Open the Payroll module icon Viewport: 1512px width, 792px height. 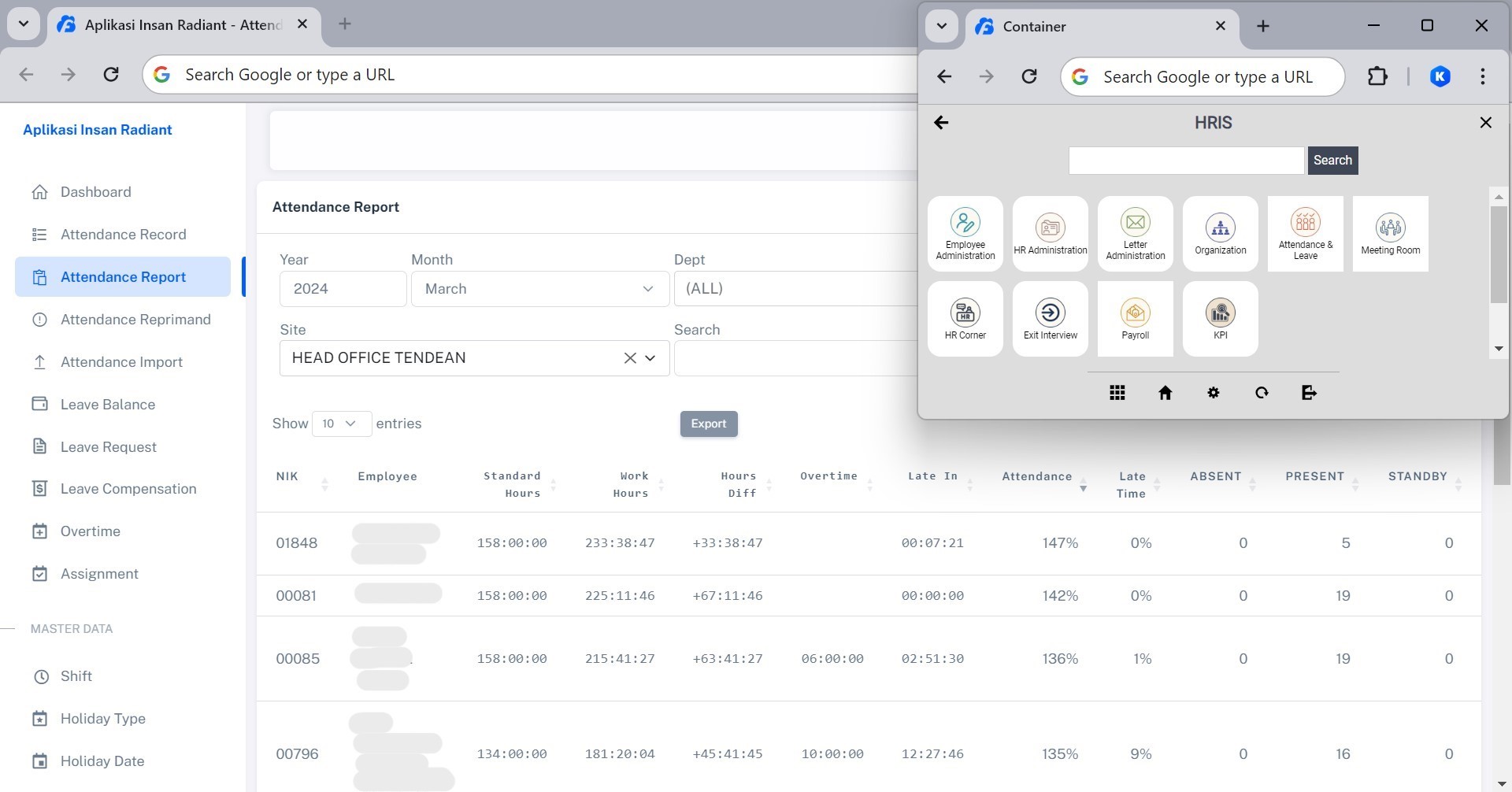[x=1135, y=318]
